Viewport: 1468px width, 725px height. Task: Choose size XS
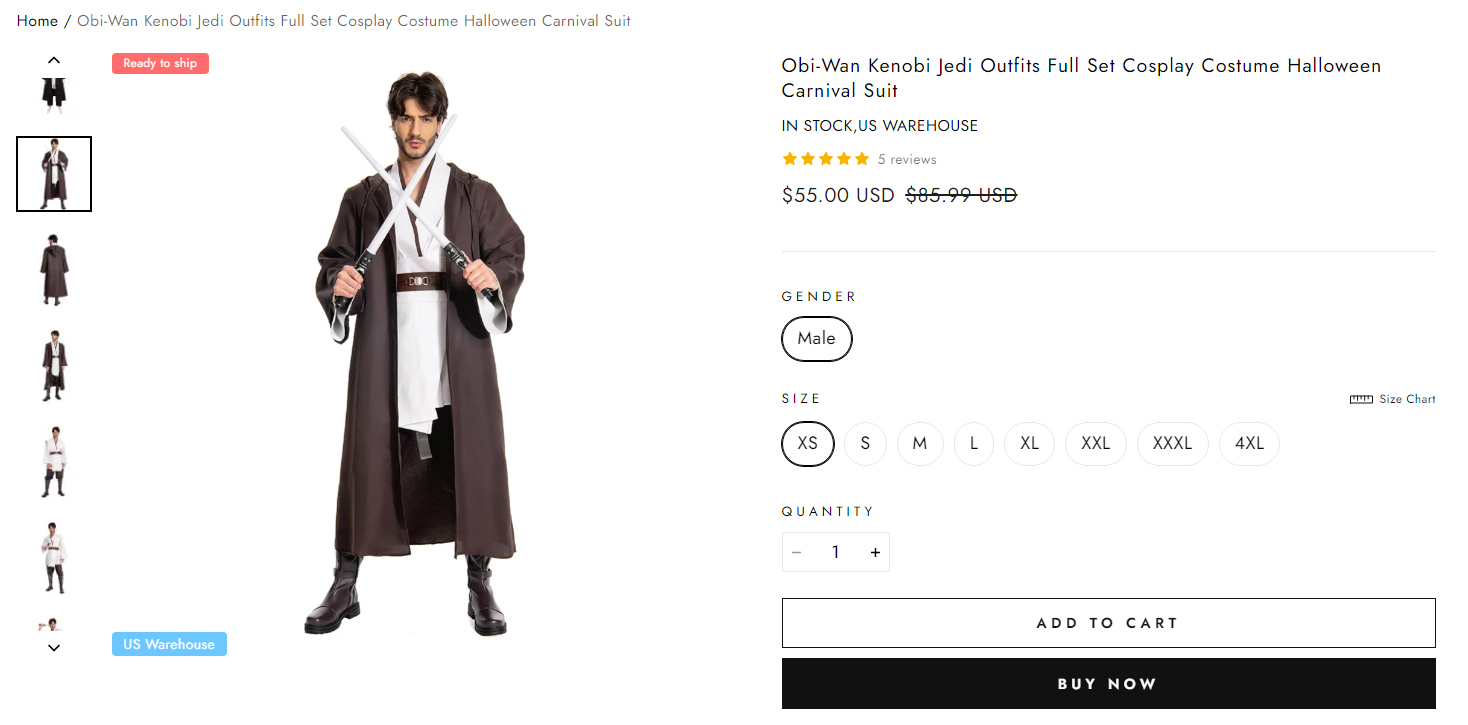(807, 444)
